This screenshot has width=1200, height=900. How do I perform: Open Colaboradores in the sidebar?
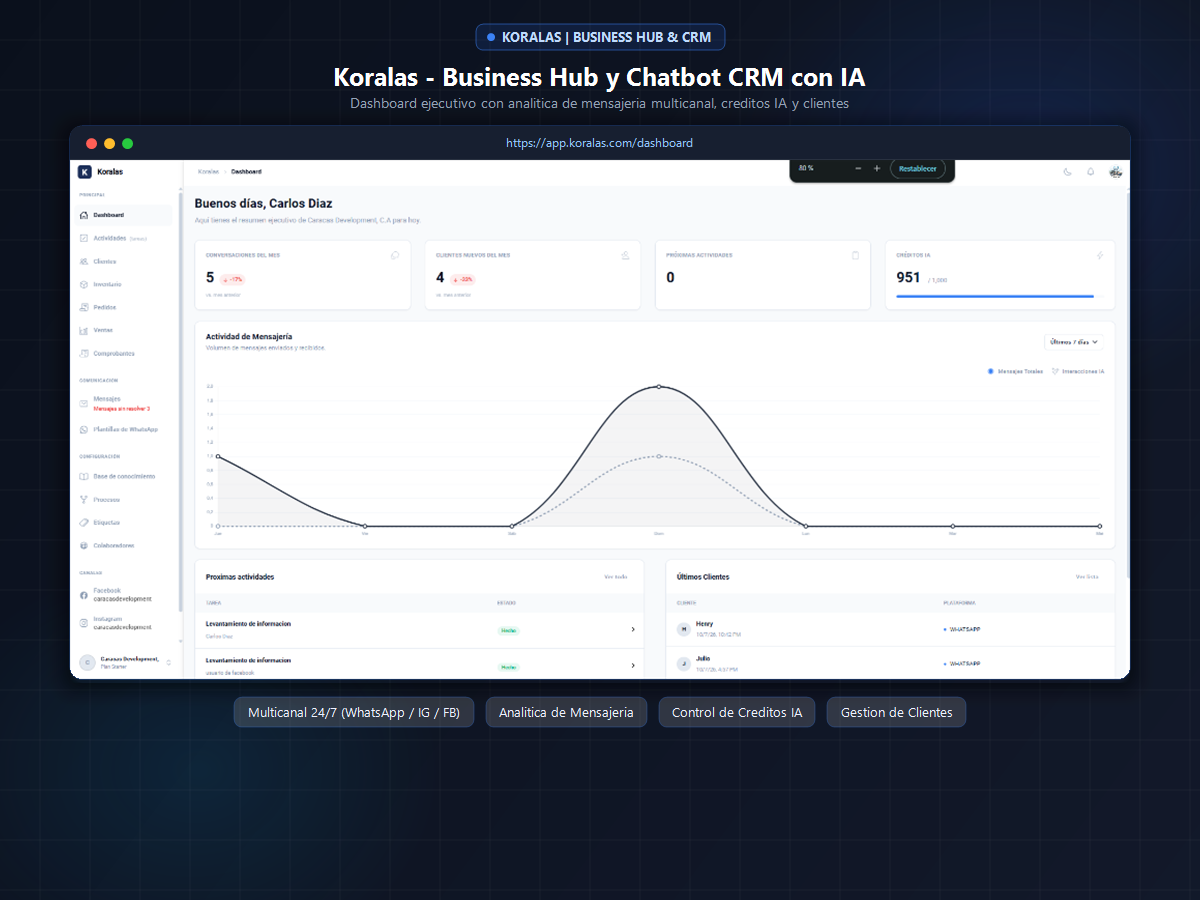pyautogui.click(x=124, y=545)
